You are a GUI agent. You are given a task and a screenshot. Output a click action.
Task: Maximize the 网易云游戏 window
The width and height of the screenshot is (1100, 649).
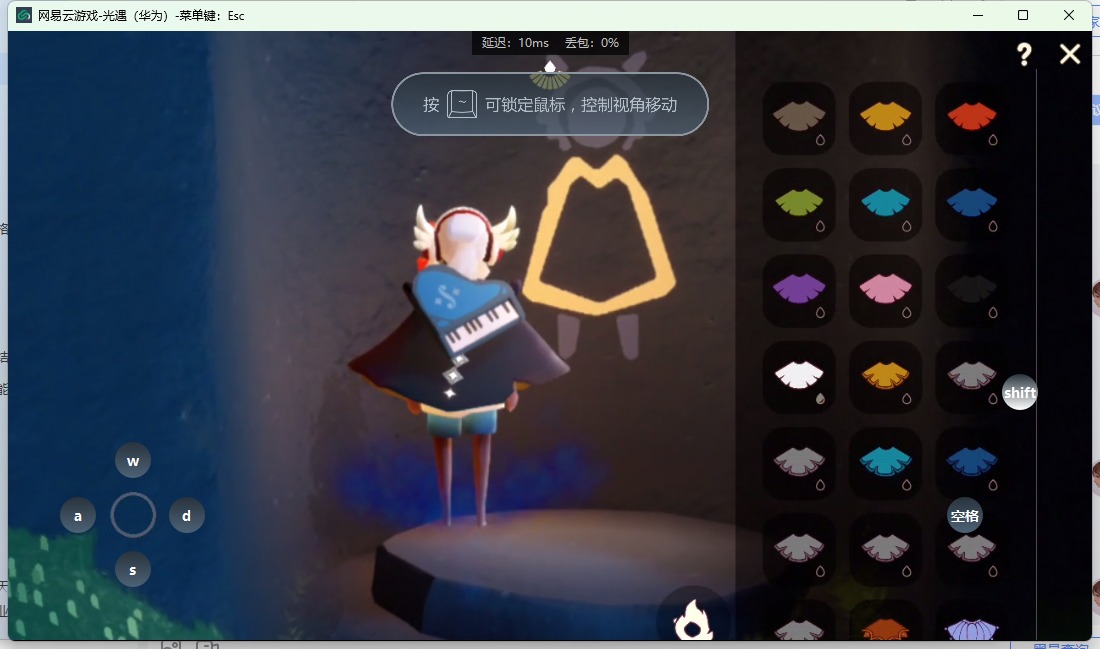pos(1023,15)
